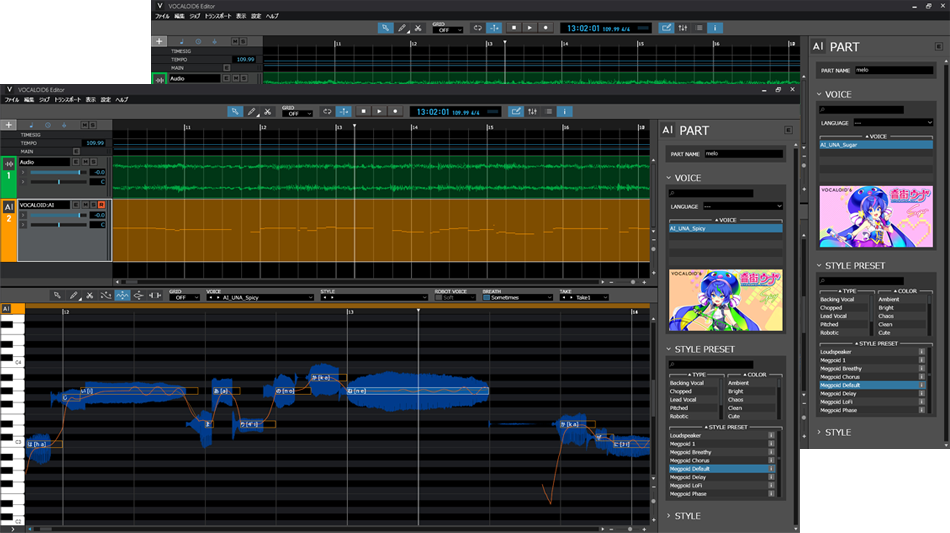Open the LANGUAGE dropdown in front window PART panel
This screenshot has height=533, width=950.
[743, 207]
